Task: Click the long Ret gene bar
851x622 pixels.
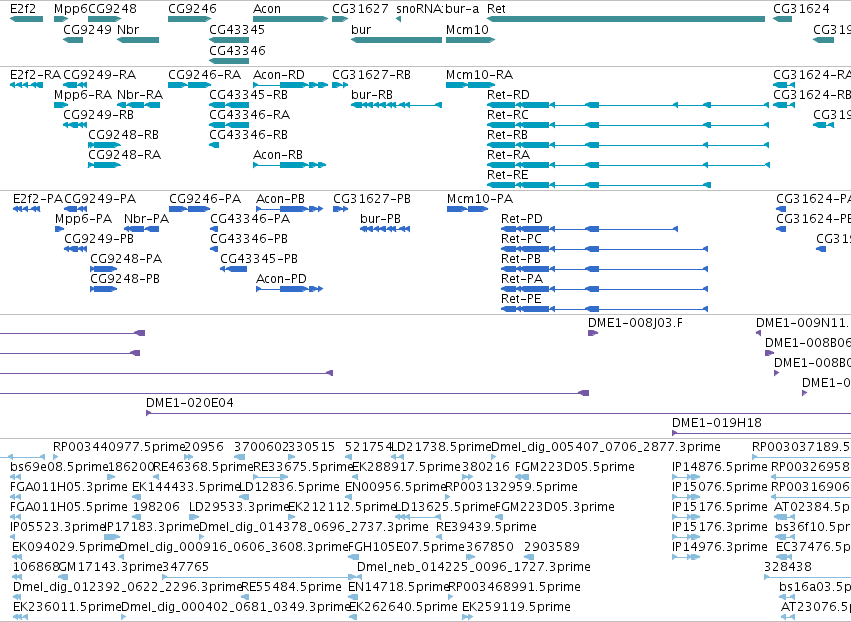Action: tap(626, 19)
